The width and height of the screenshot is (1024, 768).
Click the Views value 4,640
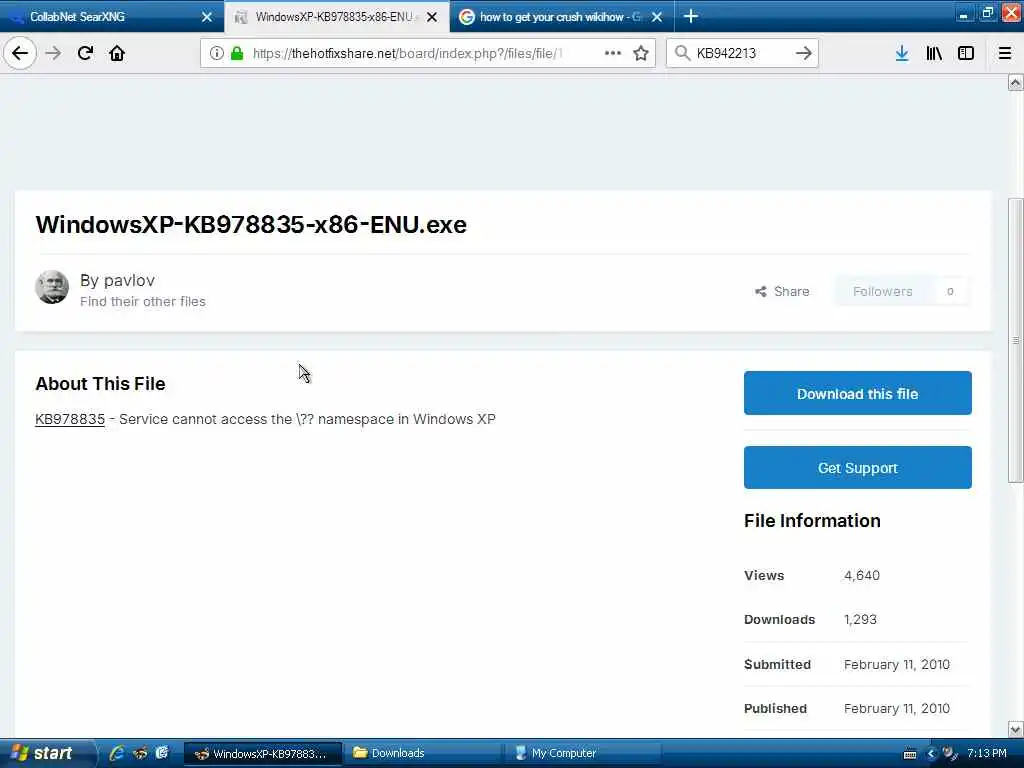861,575
